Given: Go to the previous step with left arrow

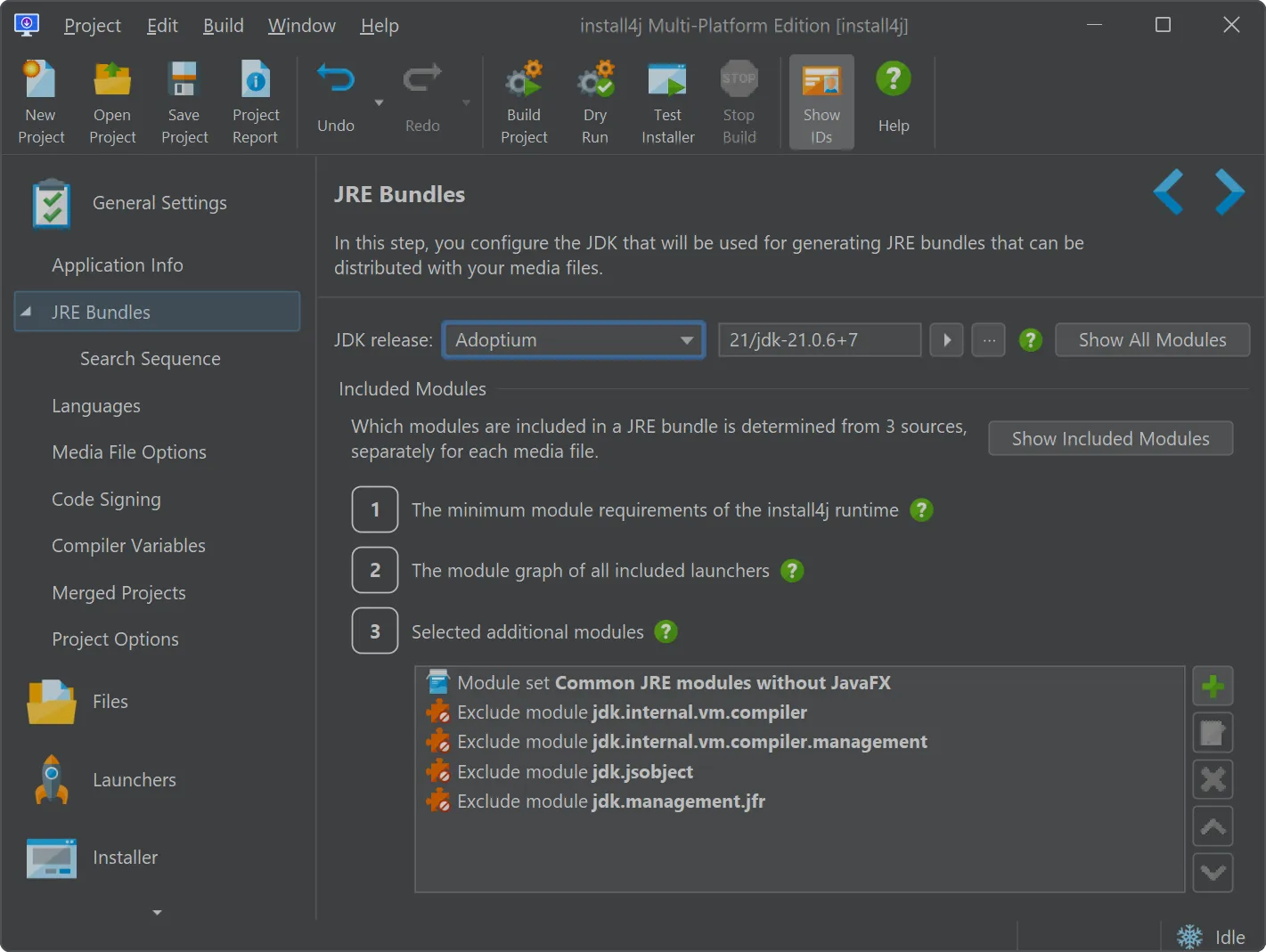Looking at the screenshot, I should pyautogui.click(x=1169, y=191).
